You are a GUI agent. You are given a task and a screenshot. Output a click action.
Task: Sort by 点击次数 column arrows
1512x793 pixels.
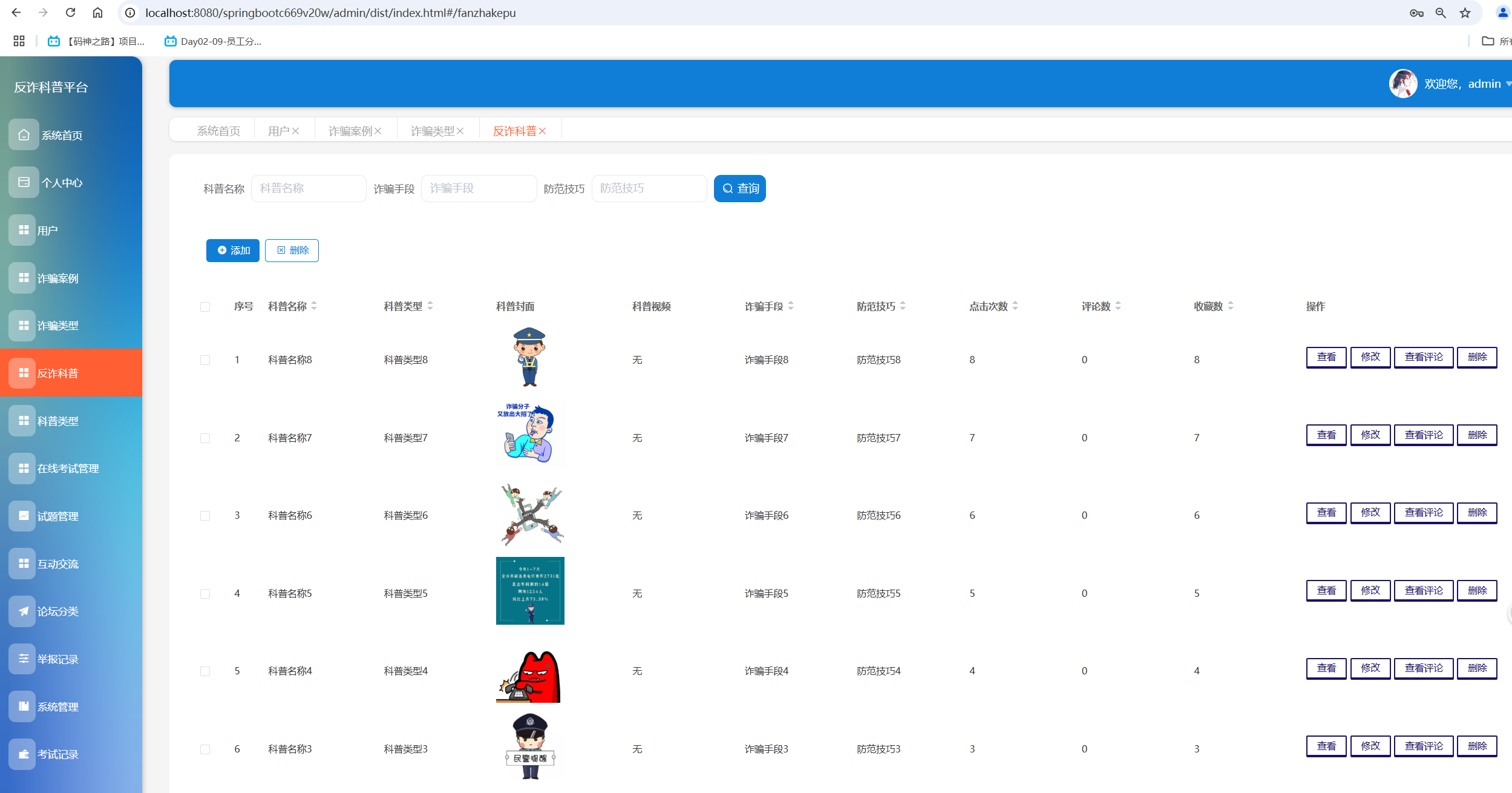tap(1015, 306)
